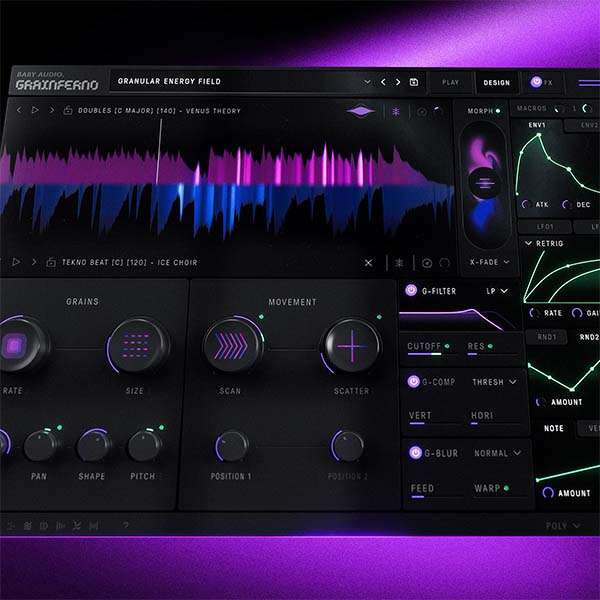Select the NOTE tab
This screenshot has height=600, width=600.
554,428
